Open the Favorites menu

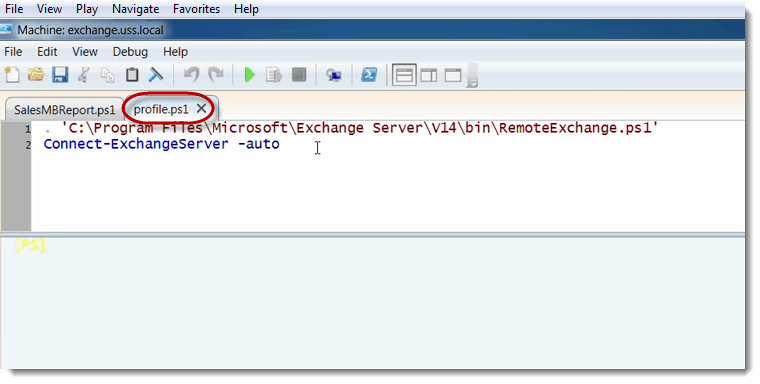pos(196,9)
